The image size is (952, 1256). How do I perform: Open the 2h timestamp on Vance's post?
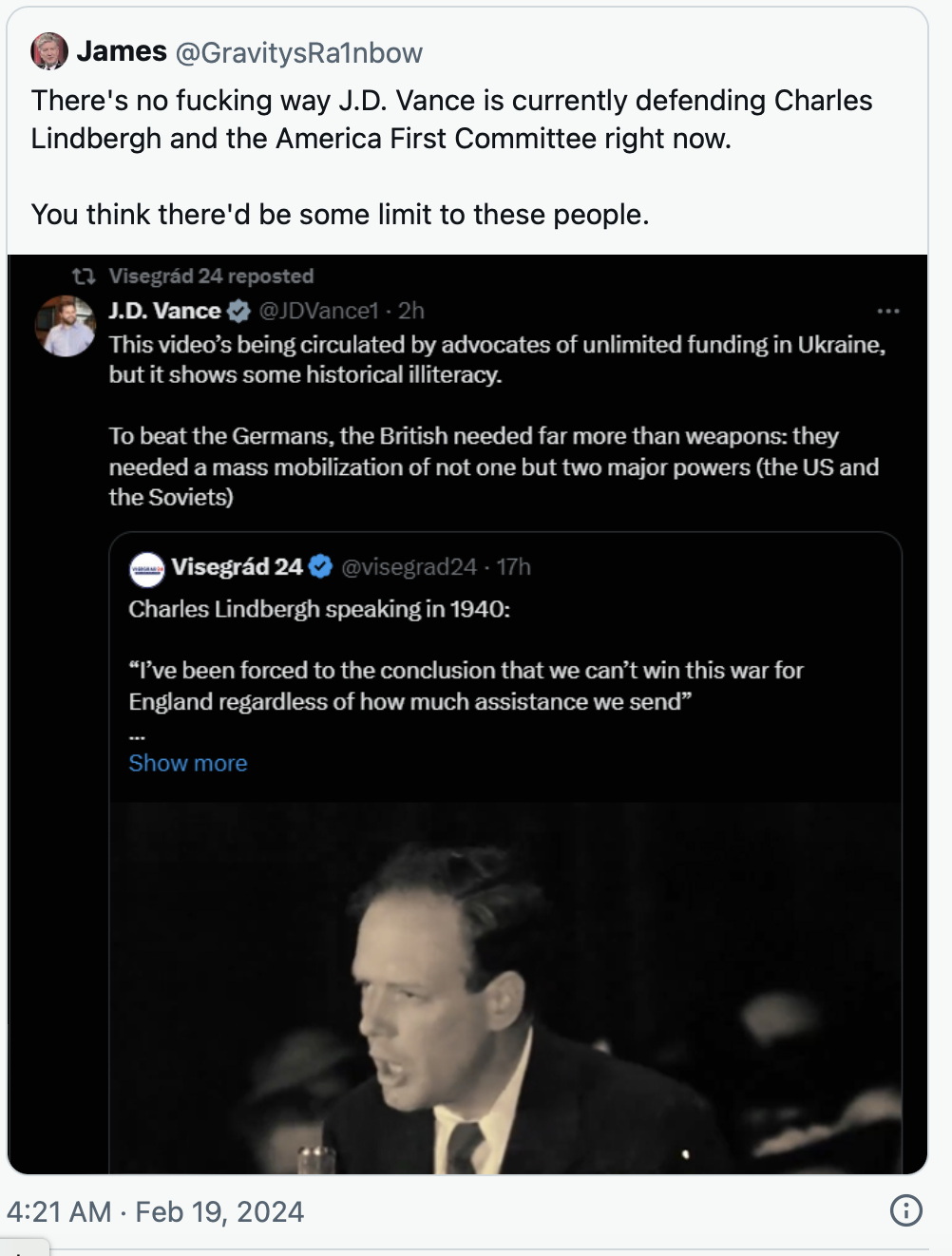pos(411,311)
